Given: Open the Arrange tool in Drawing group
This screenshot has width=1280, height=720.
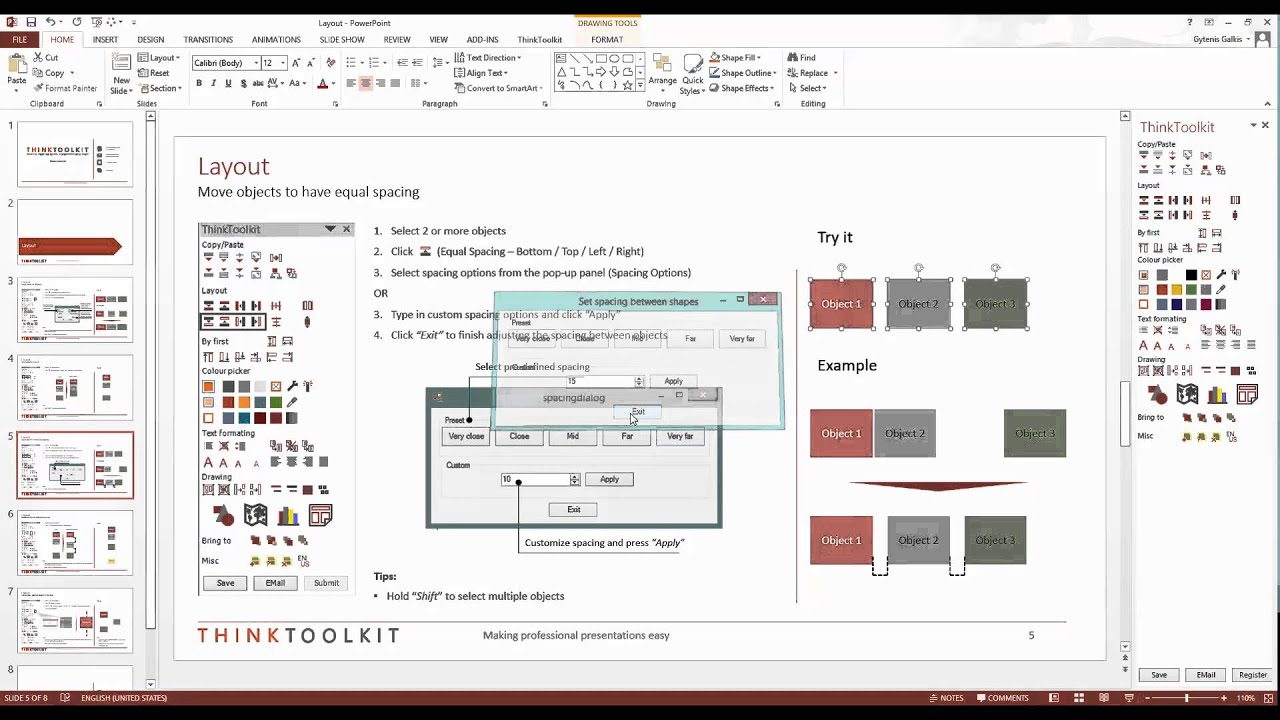Looking at the screenshot, I should point(662,72).
